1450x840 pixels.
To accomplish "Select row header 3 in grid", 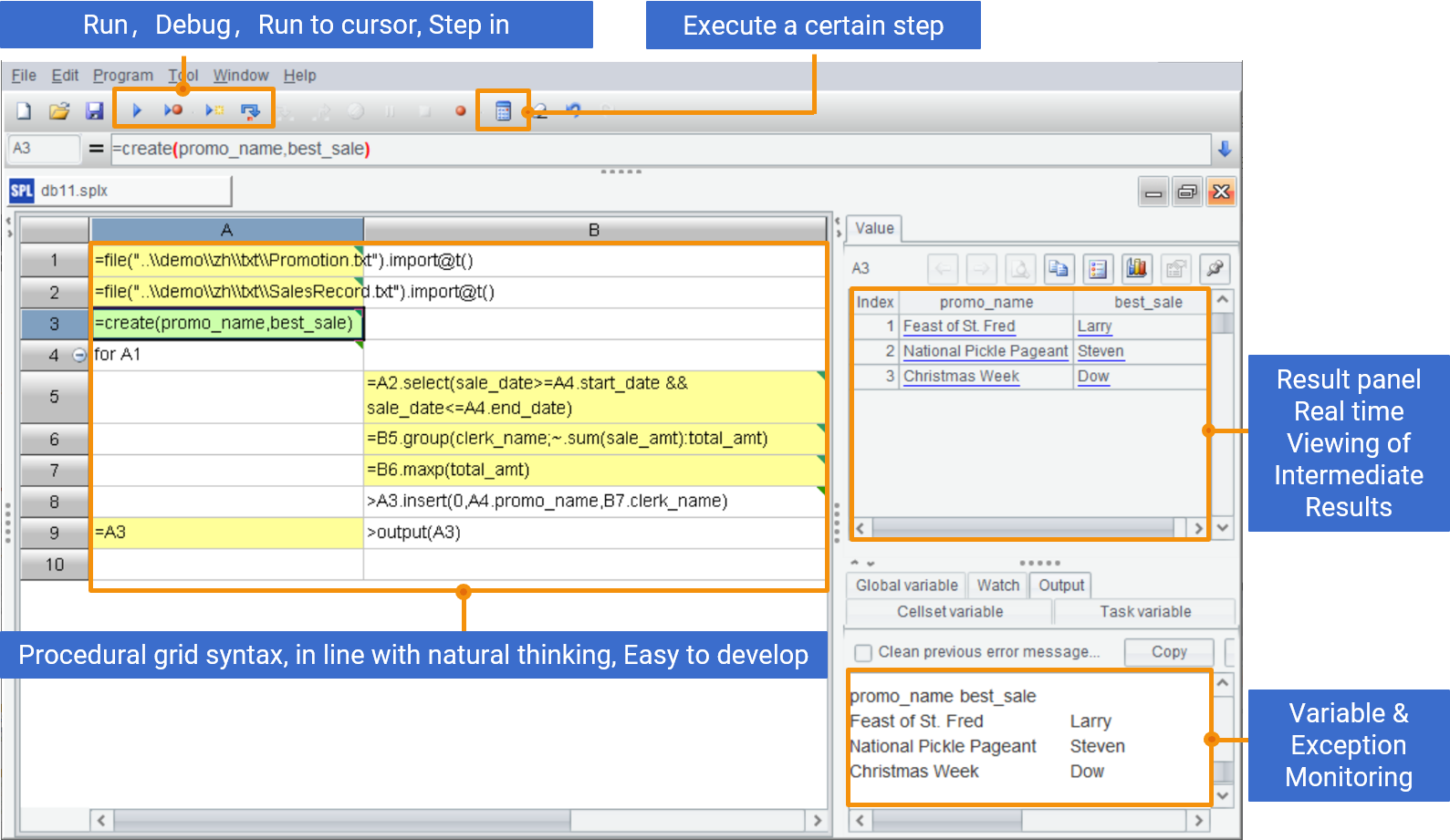I will click(55, 324).
